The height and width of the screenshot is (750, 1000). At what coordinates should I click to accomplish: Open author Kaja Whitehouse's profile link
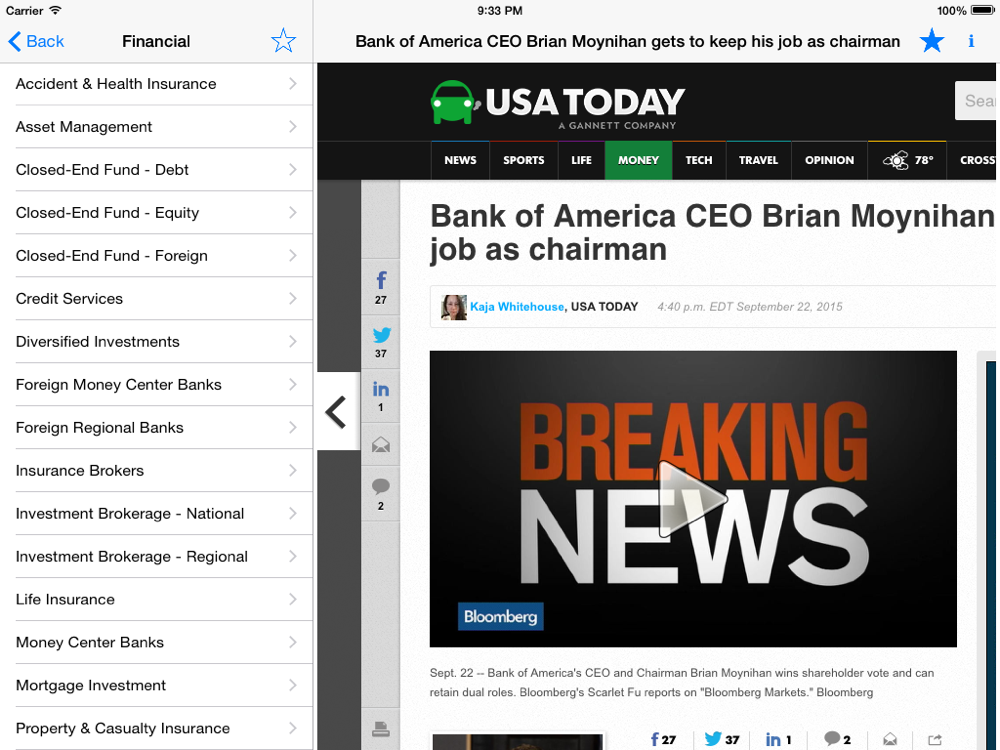point(517,307)
